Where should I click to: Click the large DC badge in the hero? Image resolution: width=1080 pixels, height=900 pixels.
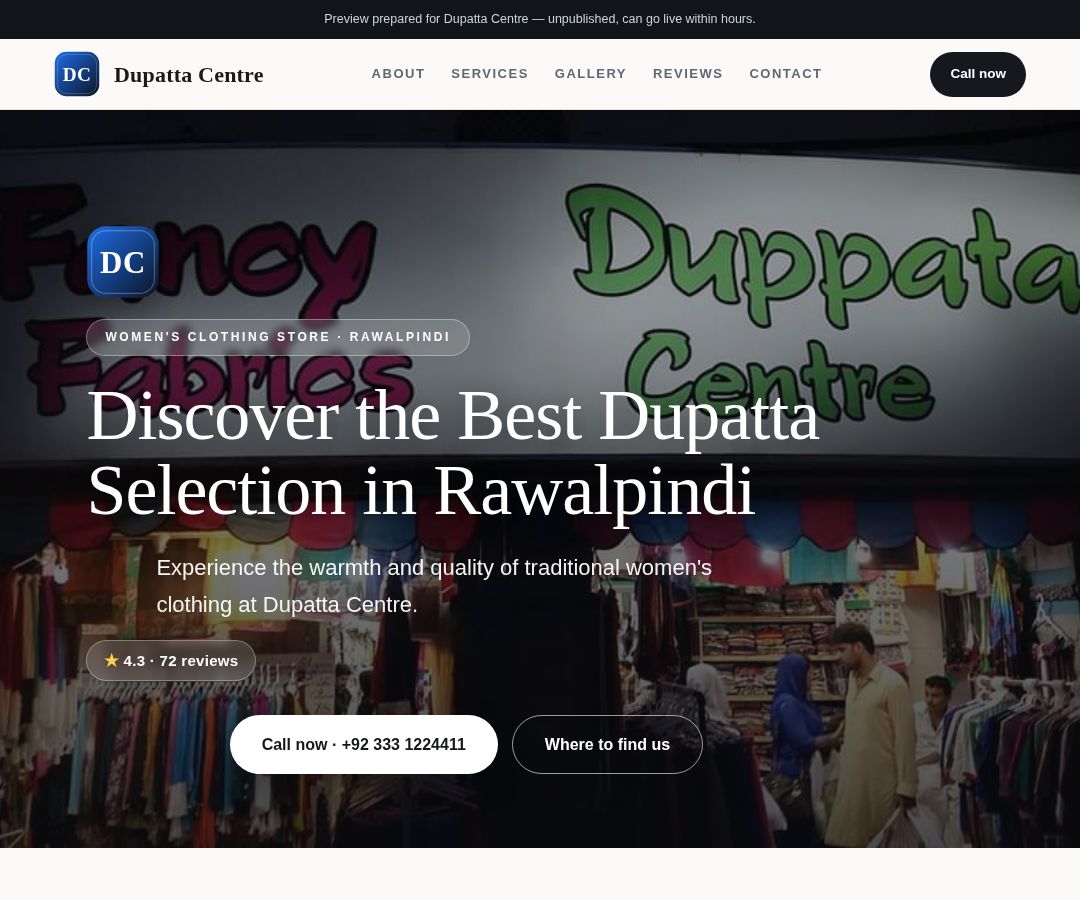click(x=123, y=262)
